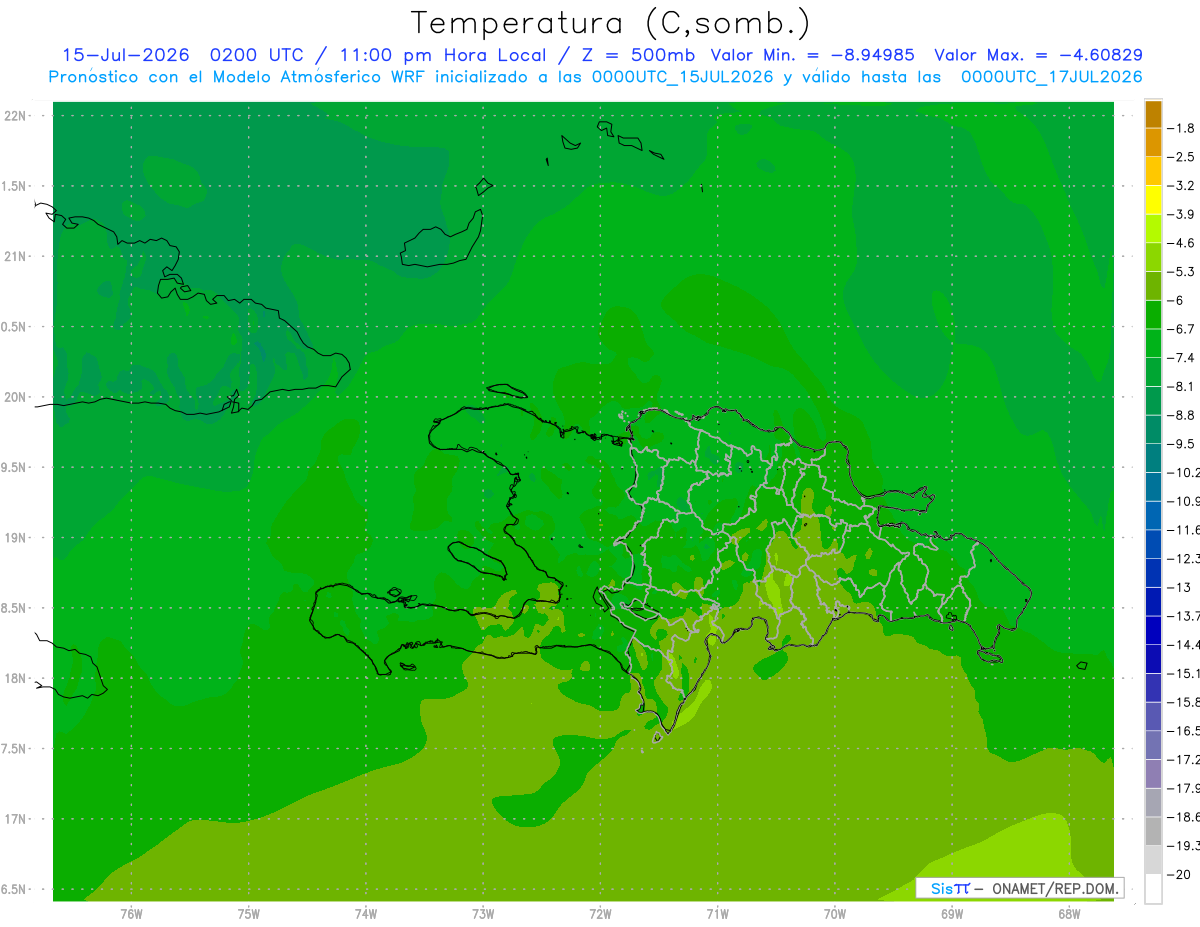Click the '18N' latitude label

(x=16, y=678)
